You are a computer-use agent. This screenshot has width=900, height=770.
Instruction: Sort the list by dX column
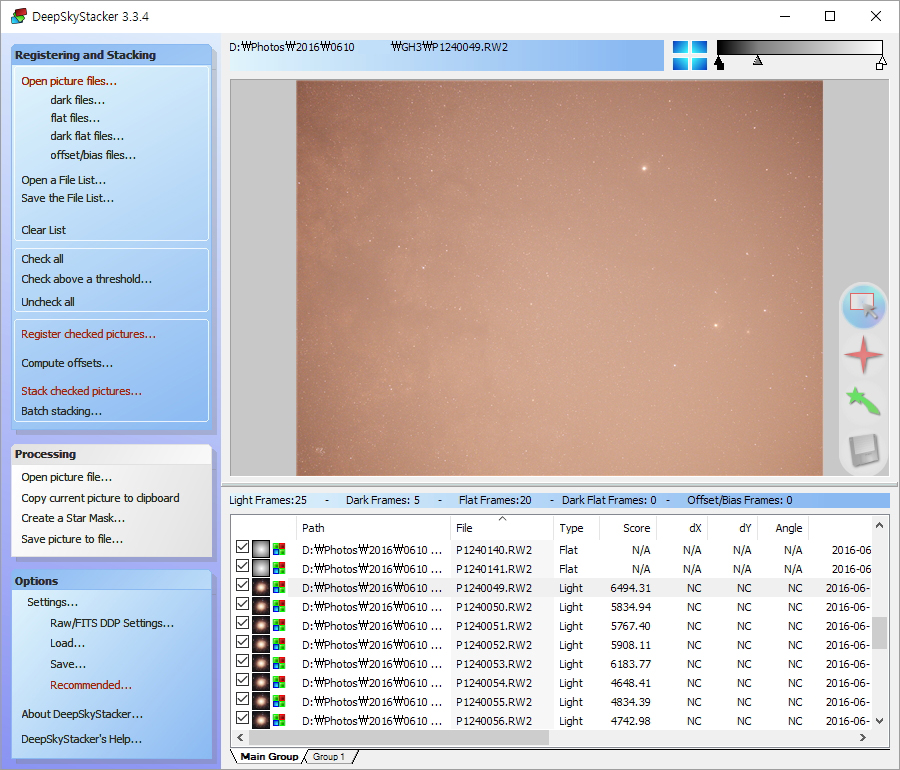point(682,528)
